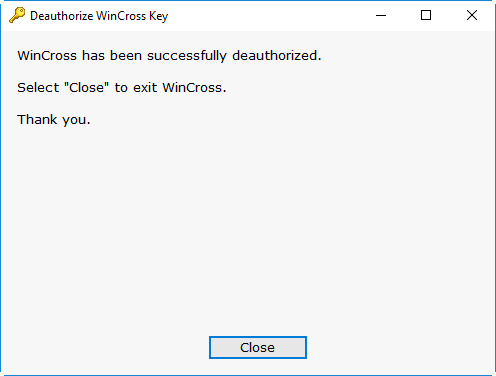Click the Close button to exit WinCross
Screen dimensions: 496x376
coord(258,347)
